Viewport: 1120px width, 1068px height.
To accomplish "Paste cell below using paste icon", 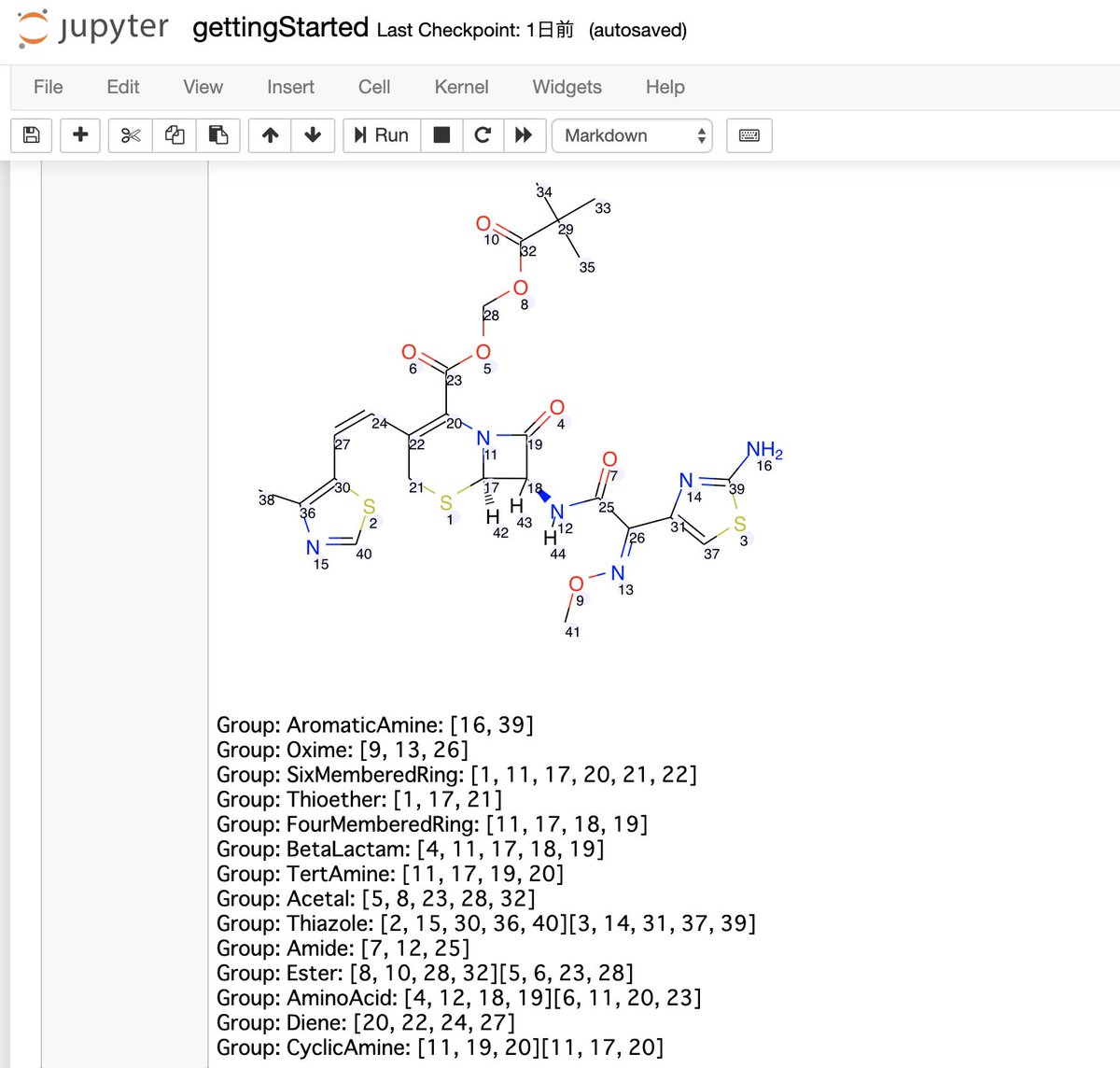I will (219, 135).
